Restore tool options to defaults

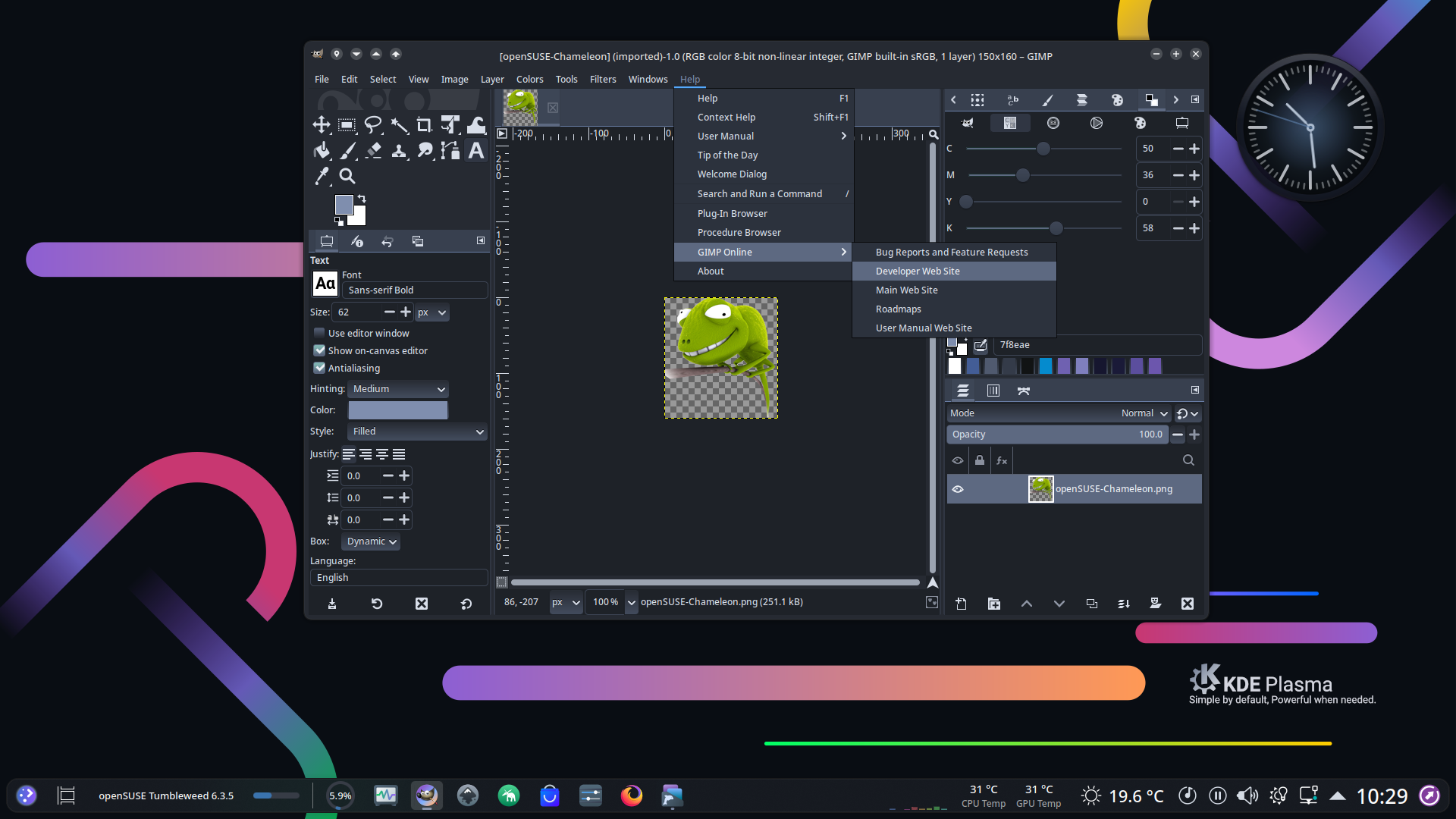(466, 604)
